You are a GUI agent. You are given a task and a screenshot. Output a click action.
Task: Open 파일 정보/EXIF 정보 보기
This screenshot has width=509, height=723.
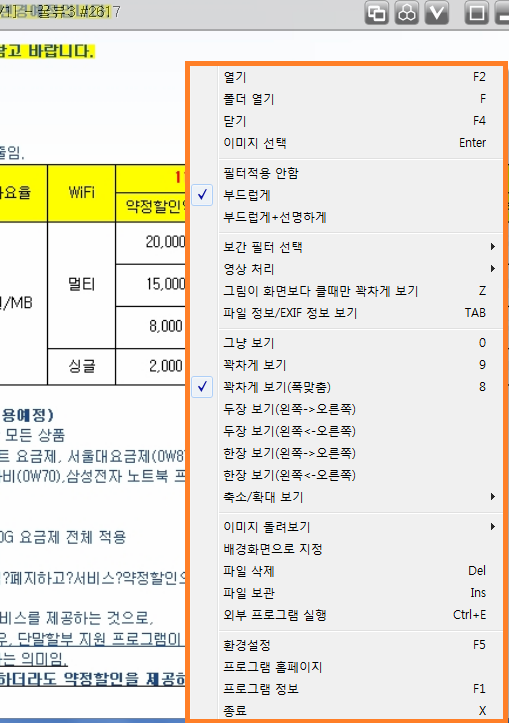coord(361,313)
